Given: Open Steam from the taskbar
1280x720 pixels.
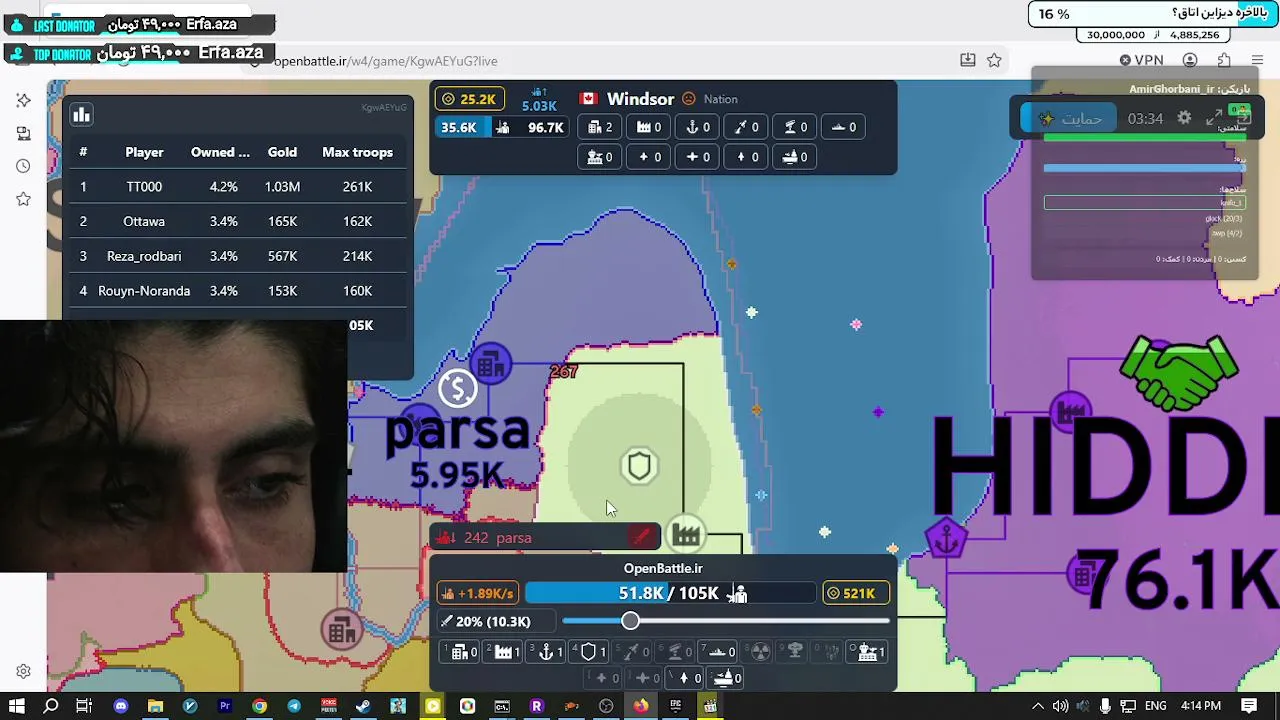Looking at the screenshot, I should point(363,706).
